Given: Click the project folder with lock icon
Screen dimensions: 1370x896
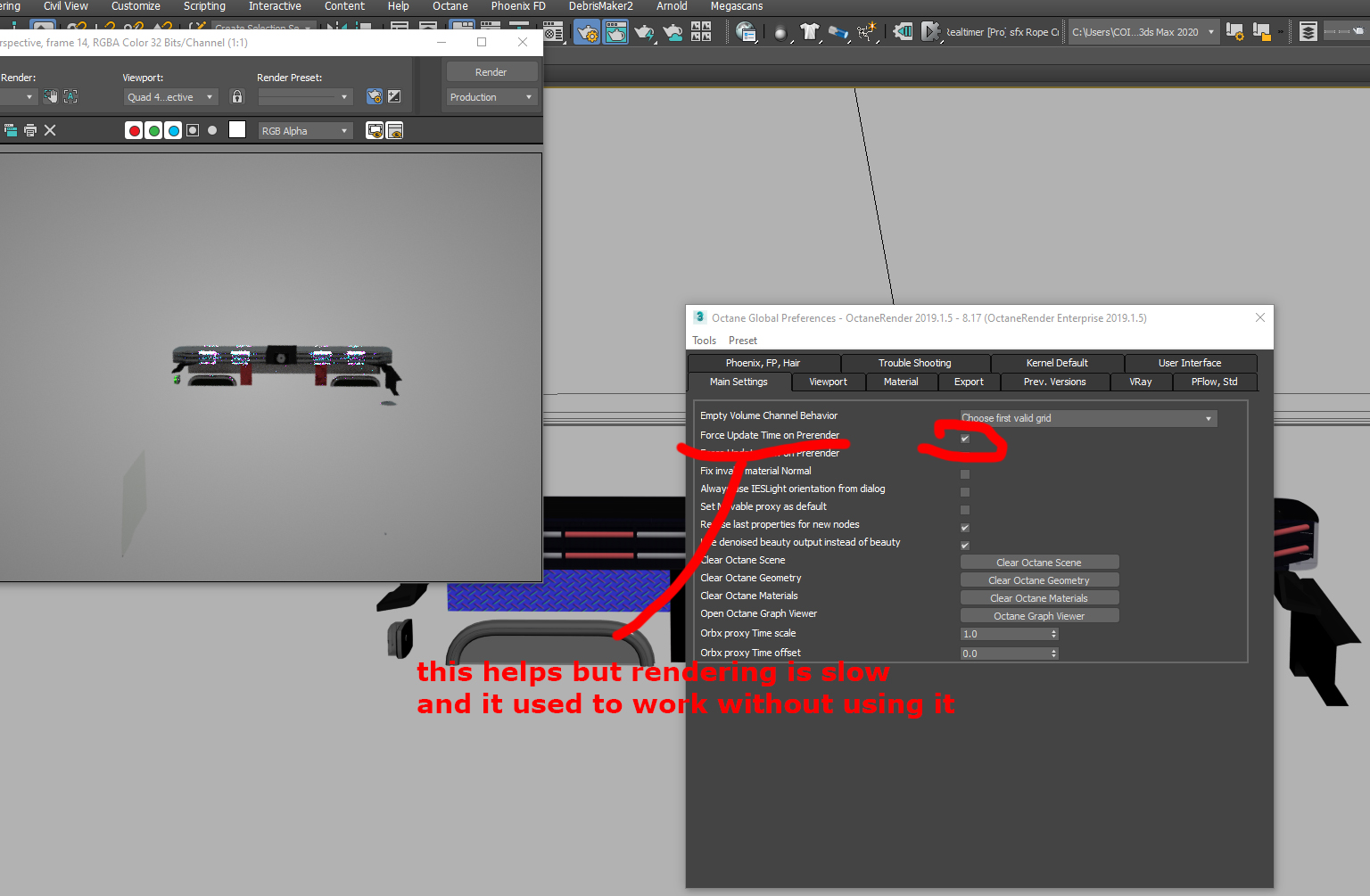Looking at the screenshot, I should click(1262, 32).
